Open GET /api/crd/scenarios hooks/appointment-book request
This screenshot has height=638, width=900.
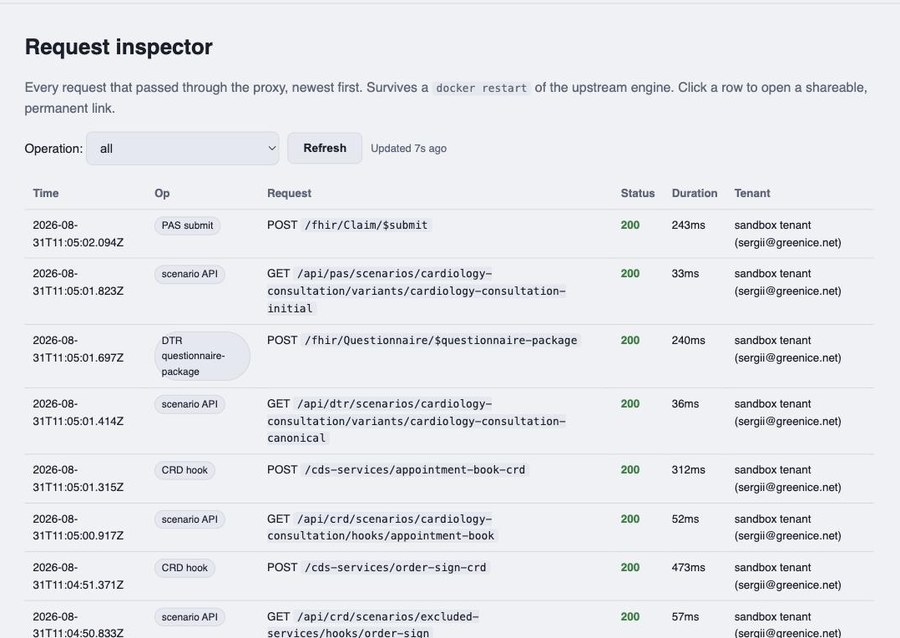(381, 527)
